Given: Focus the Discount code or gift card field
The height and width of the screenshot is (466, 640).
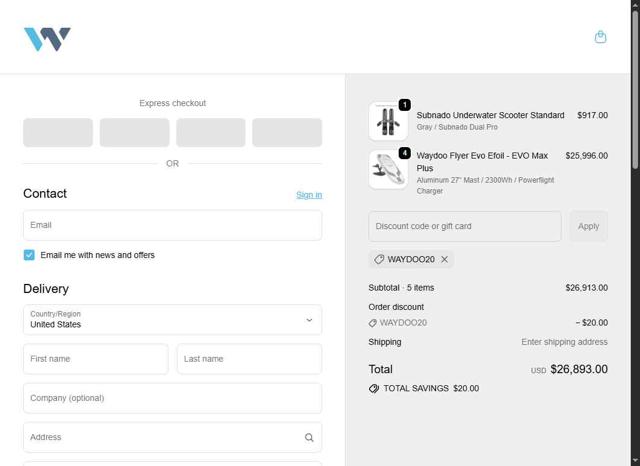Looking at the screenshot, I should [464, 226].
